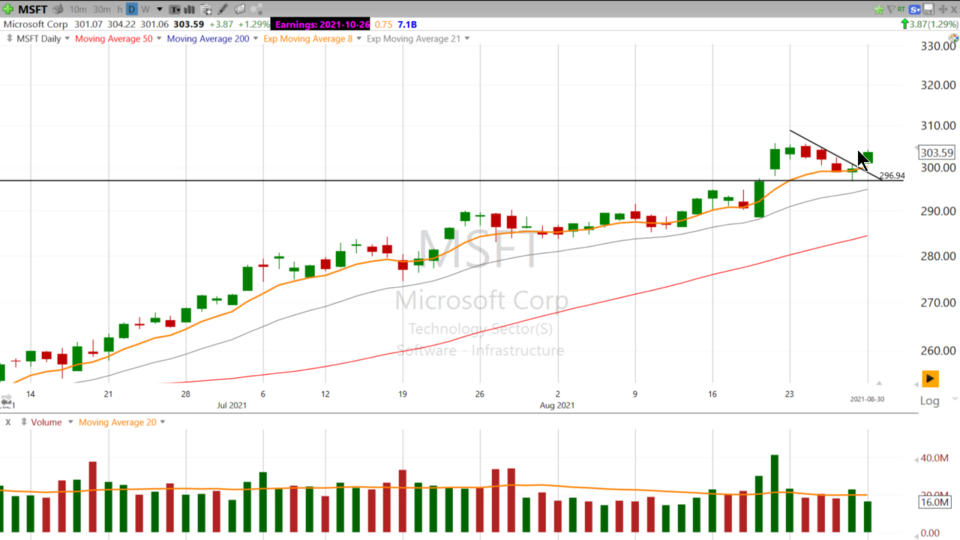
Task: Click the 296.94 horizontal line label
Action: (x=891, y=176)
